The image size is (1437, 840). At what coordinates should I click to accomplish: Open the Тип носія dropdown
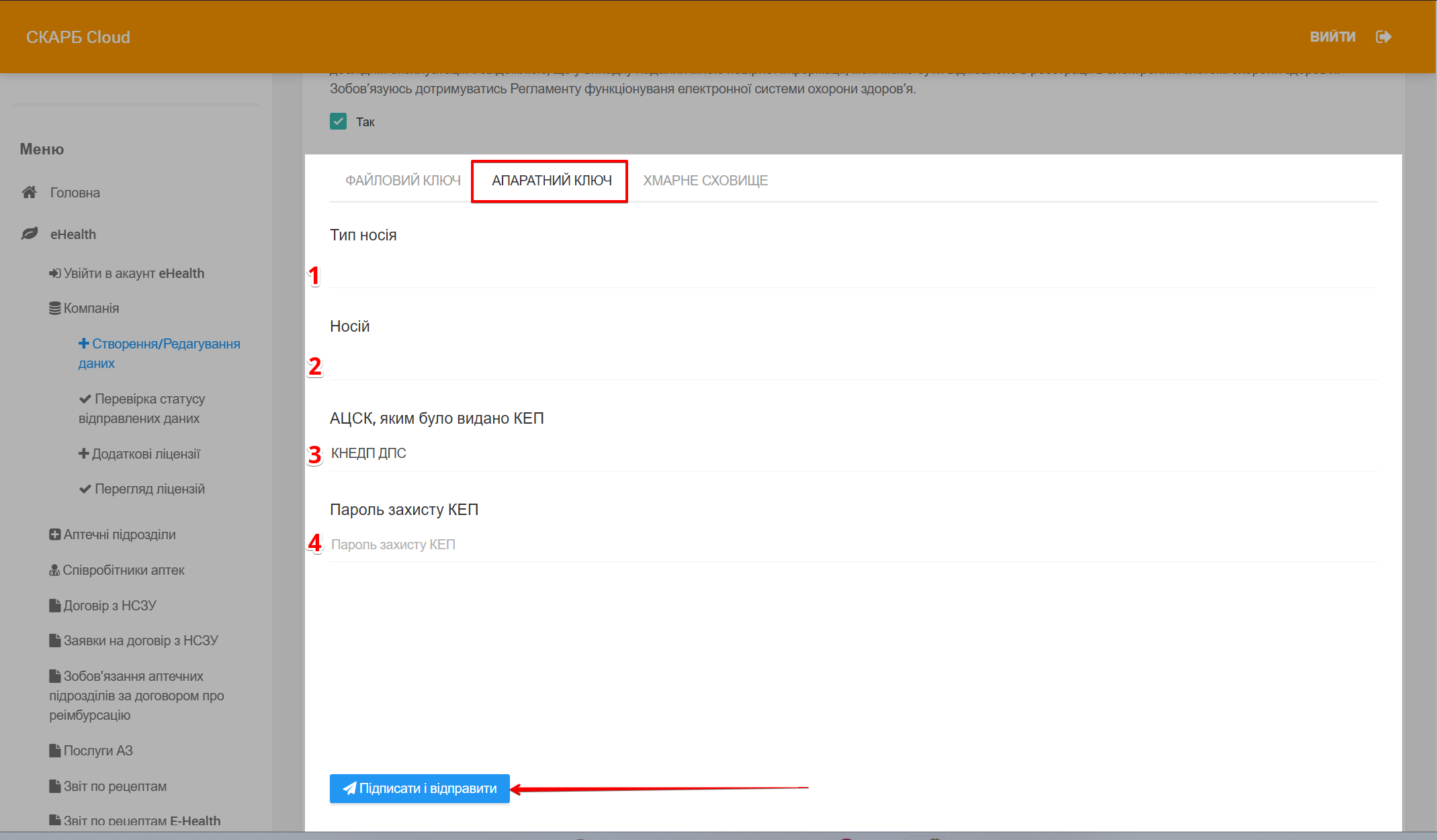point(853,274)
